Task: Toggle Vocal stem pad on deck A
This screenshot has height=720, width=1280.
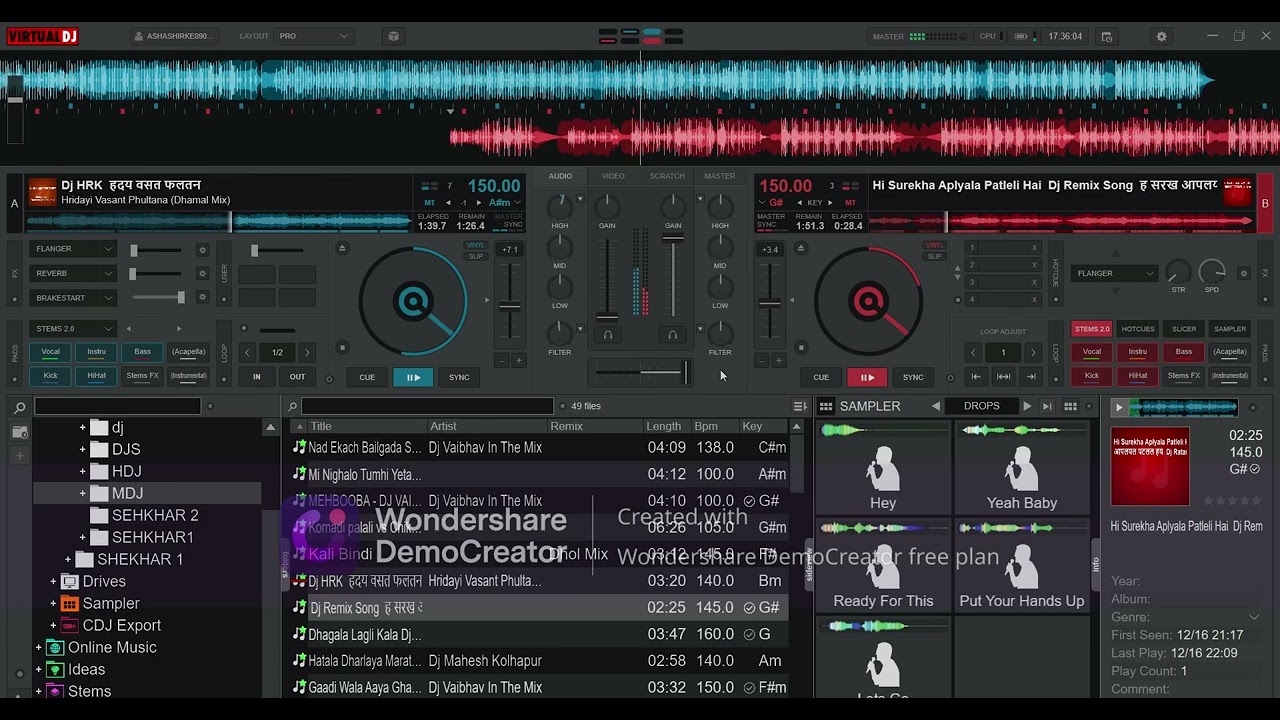Action: tap(50, 352)
